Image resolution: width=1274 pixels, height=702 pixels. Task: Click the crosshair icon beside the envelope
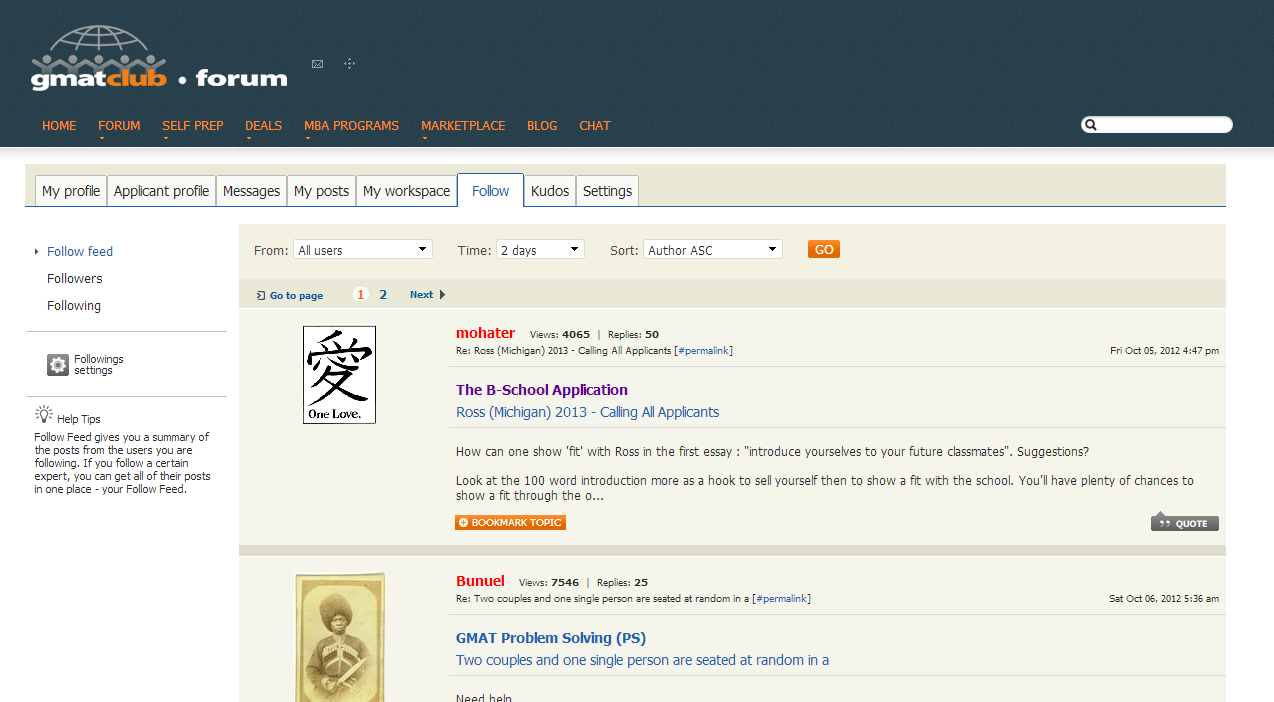click(349, 64)
